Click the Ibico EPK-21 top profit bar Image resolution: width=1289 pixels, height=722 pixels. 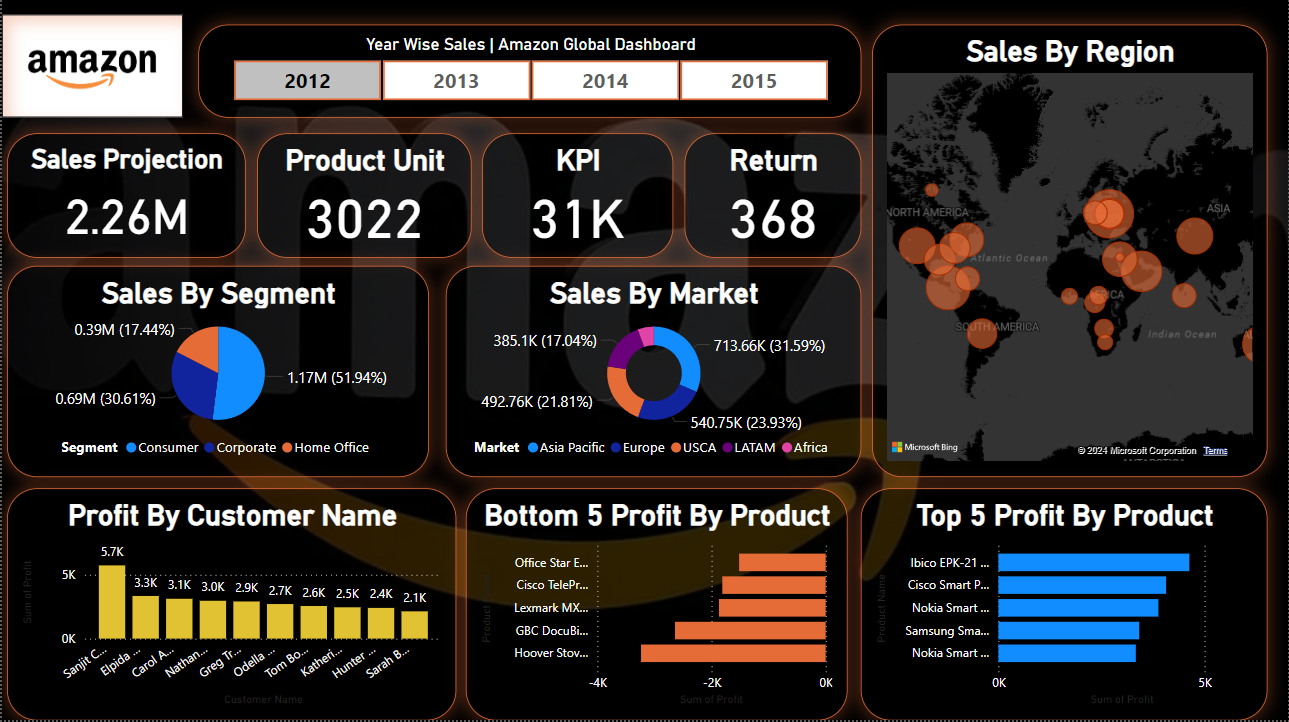pyautogui.click(x=1093, y=562)
